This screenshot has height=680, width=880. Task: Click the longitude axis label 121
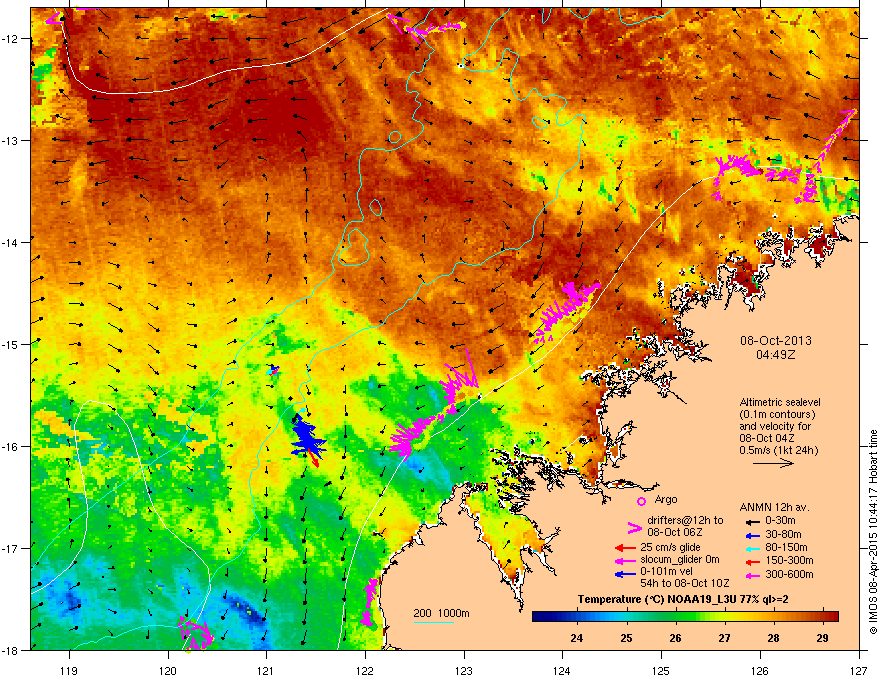click(x=267, y=670)
